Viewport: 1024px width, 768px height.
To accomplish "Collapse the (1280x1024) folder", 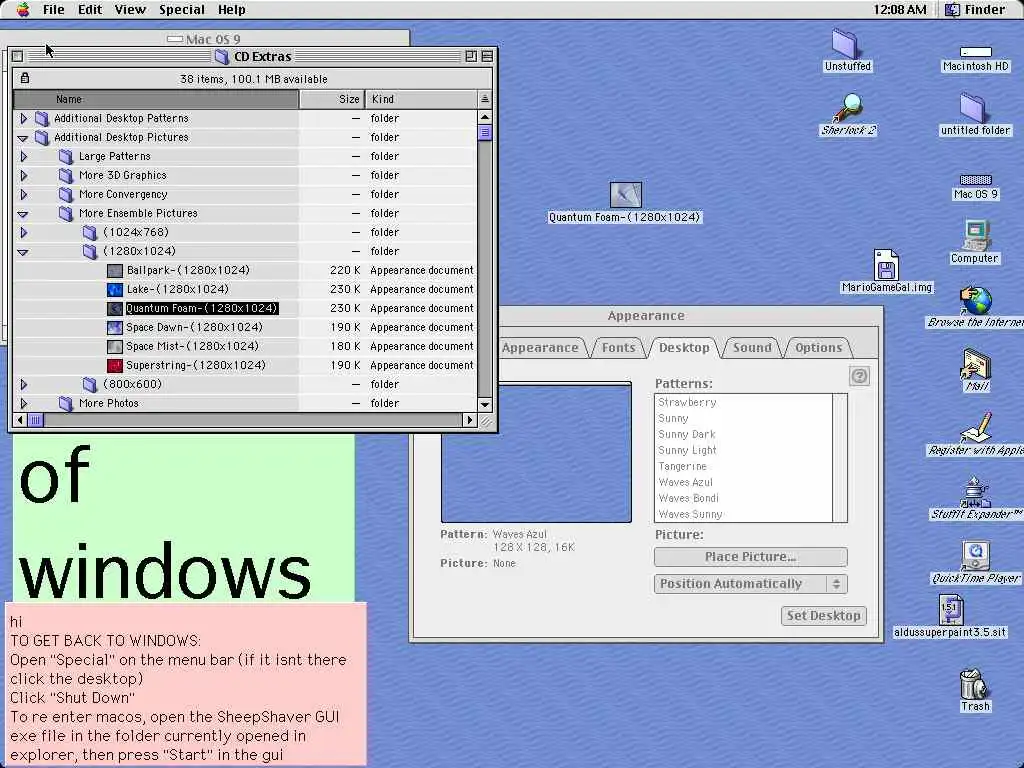I will pos(23,251).
